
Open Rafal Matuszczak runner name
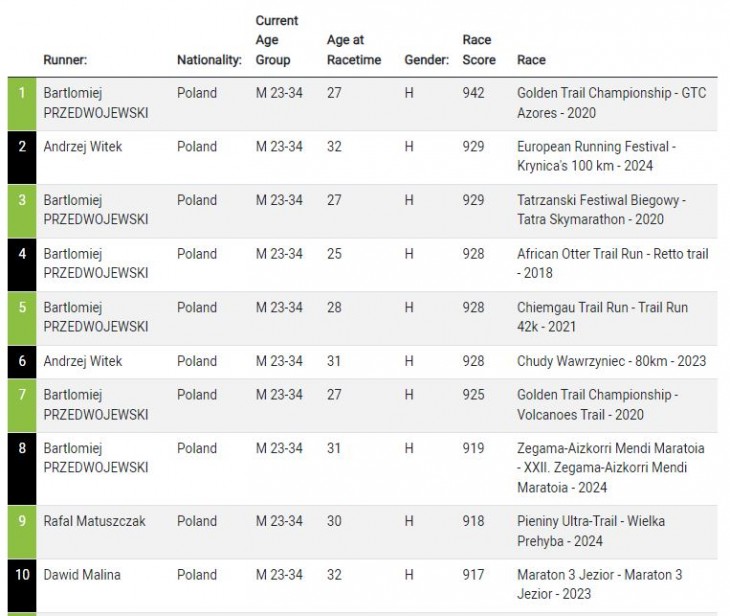94,521
